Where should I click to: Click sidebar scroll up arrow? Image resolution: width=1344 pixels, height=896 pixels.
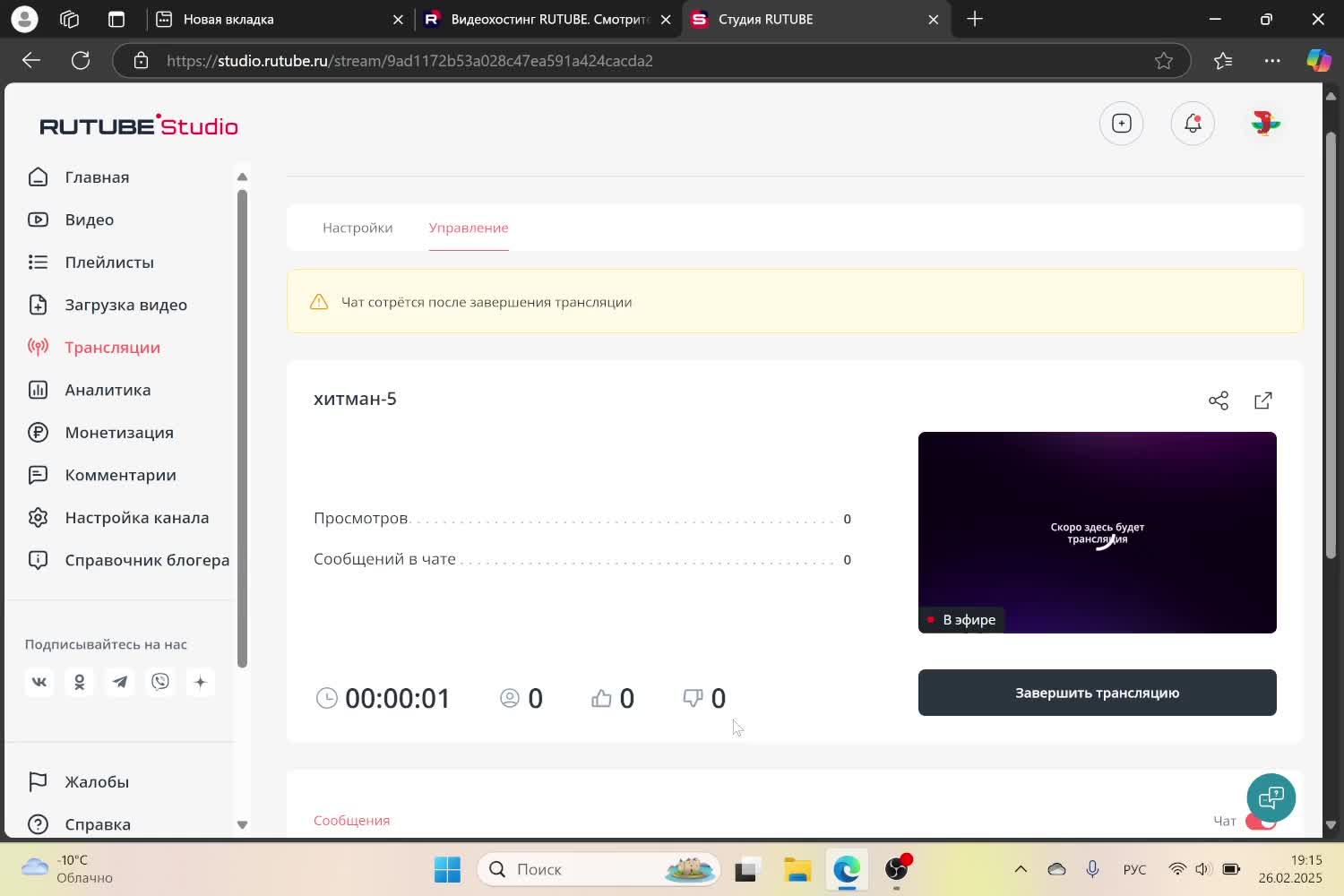(x=242, y=177)
